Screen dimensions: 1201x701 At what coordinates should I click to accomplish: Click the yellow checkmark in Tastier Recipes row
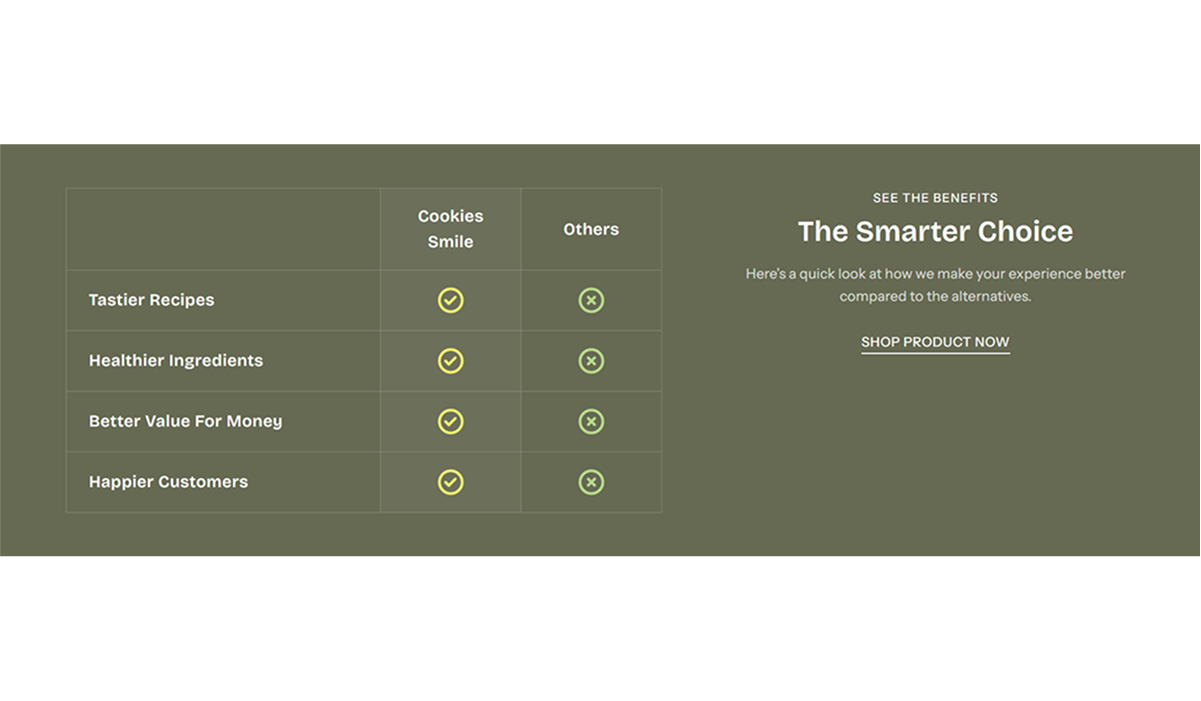451,300
